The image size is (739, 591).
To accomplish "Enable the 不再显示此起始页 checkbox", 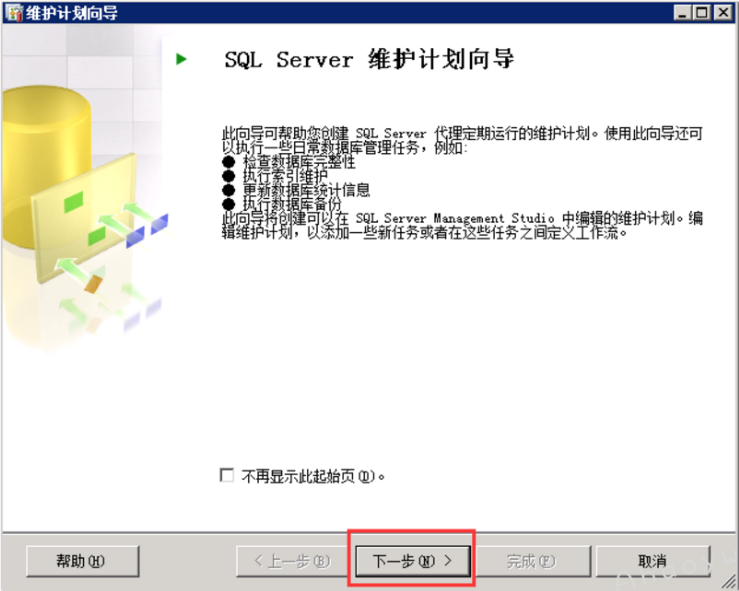I will tap(226, 476).
